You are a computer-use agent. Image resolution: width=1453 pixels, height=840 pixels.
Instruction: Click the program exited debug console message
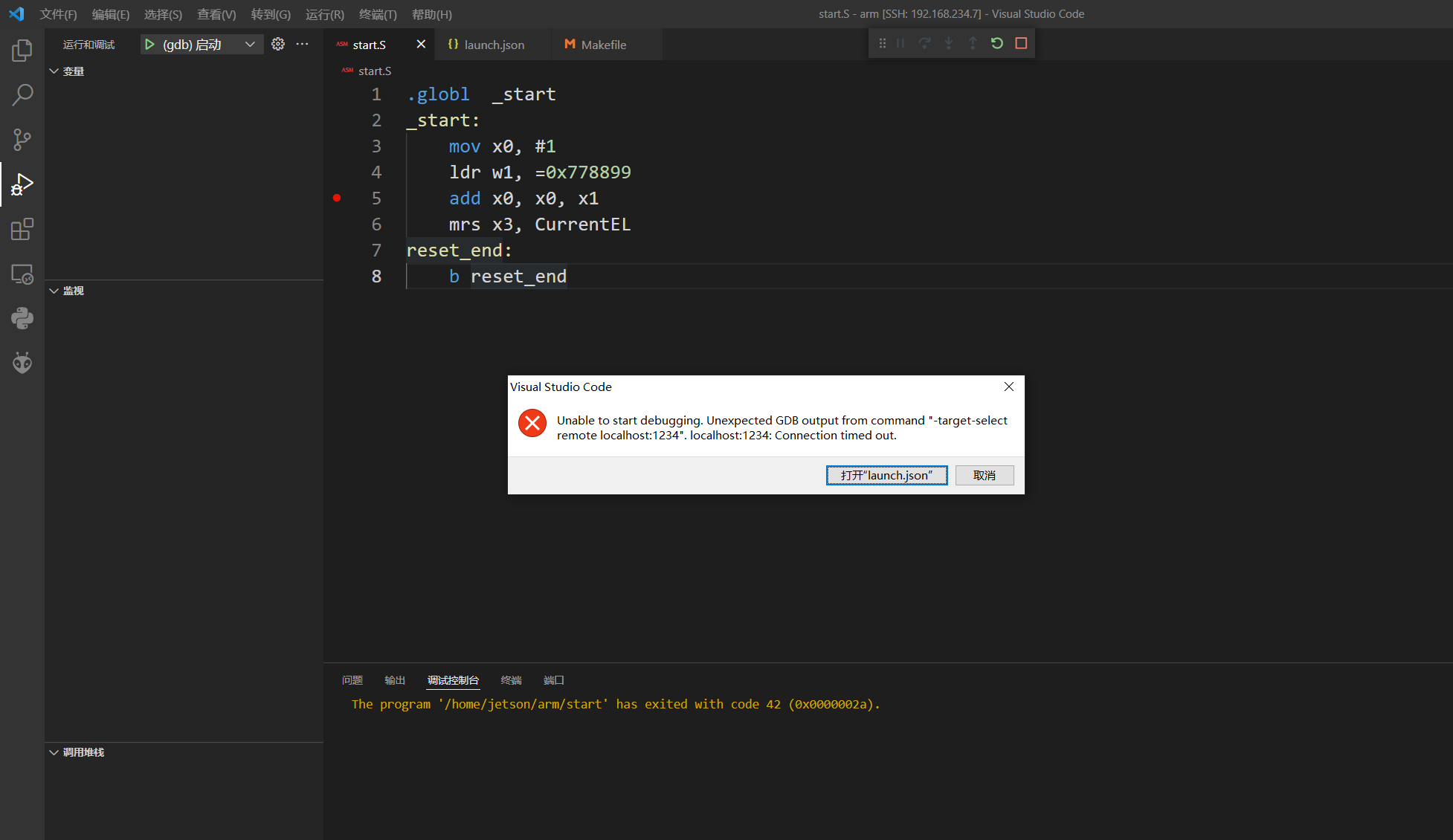tap(616, 704)
